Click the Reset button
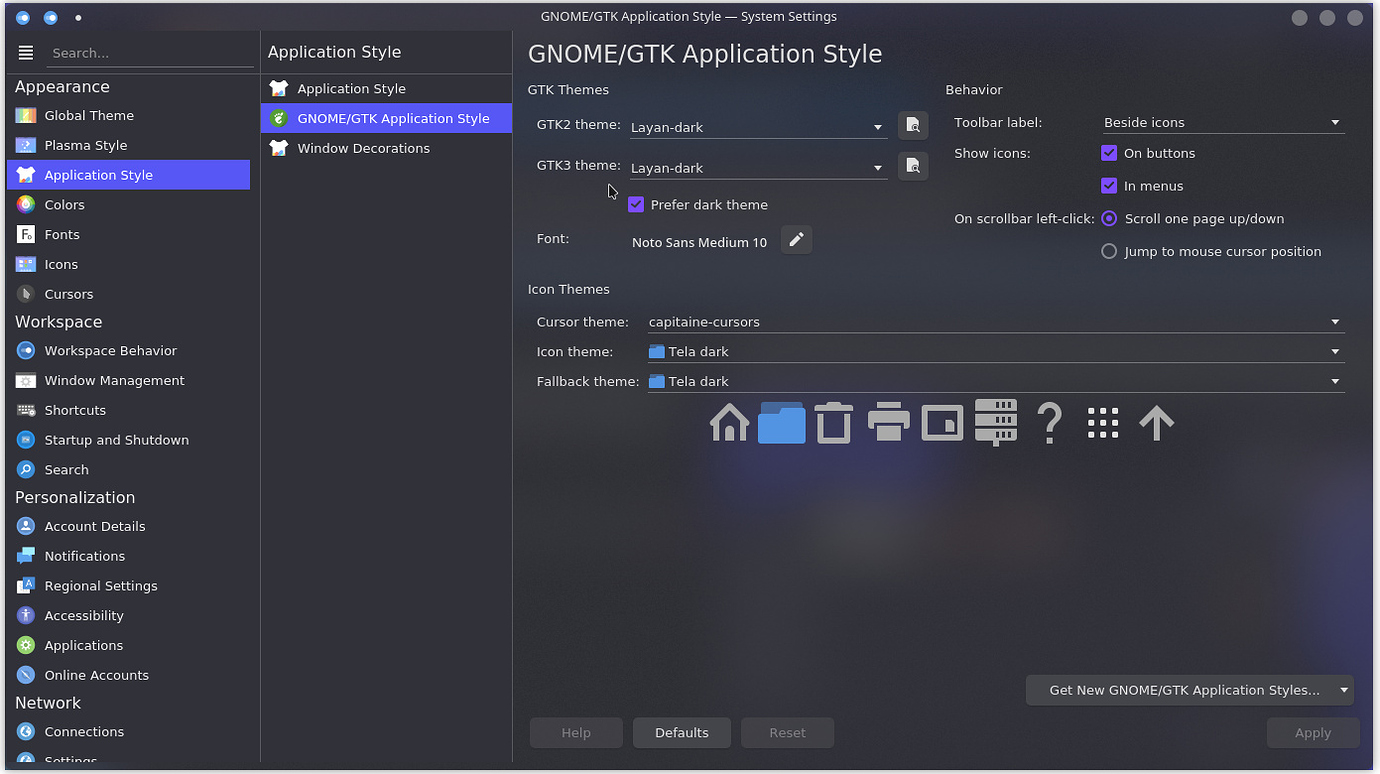 coord(787,733)
